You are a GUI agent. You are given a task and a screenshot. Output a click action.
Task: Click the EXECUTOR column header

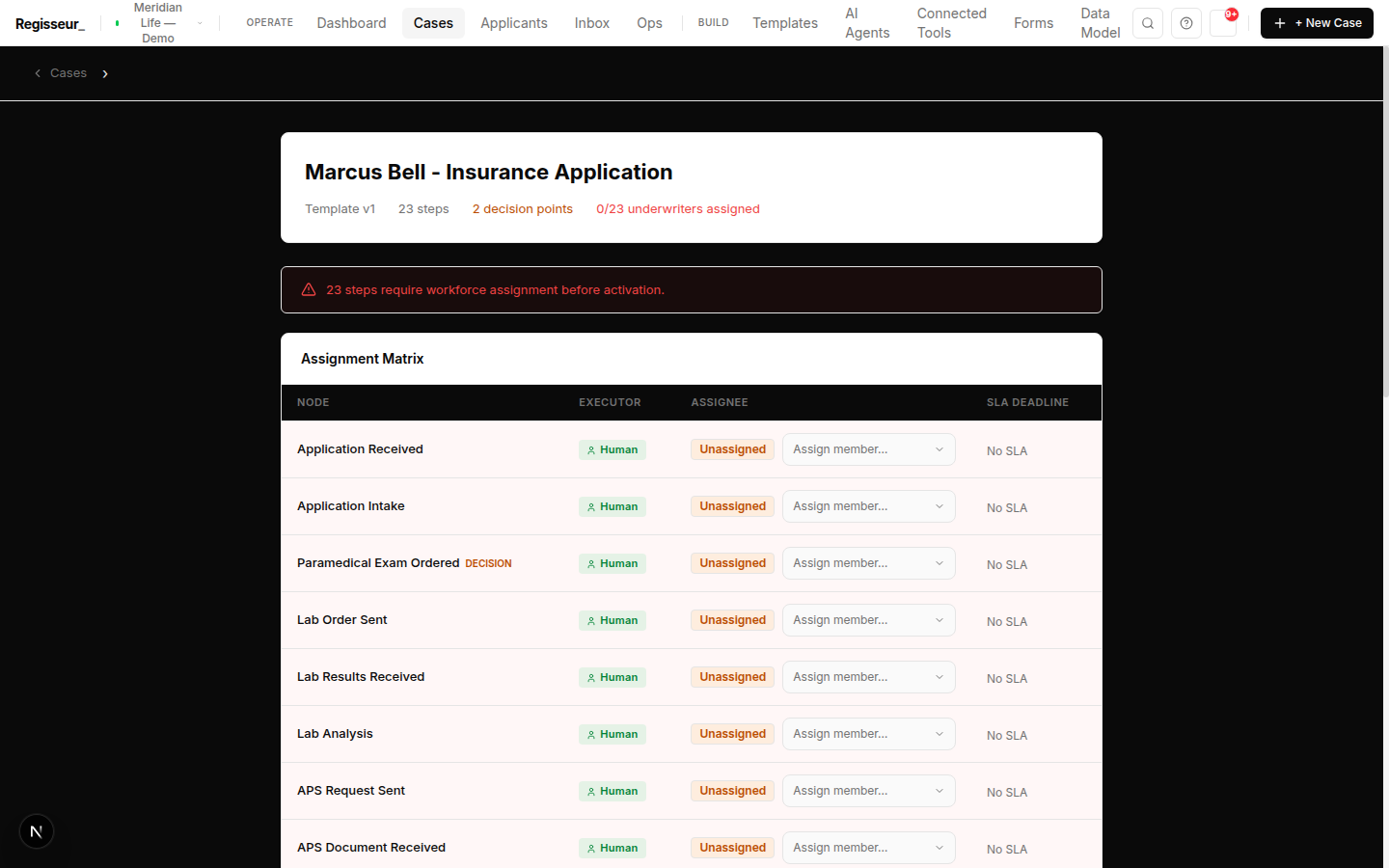610,402
